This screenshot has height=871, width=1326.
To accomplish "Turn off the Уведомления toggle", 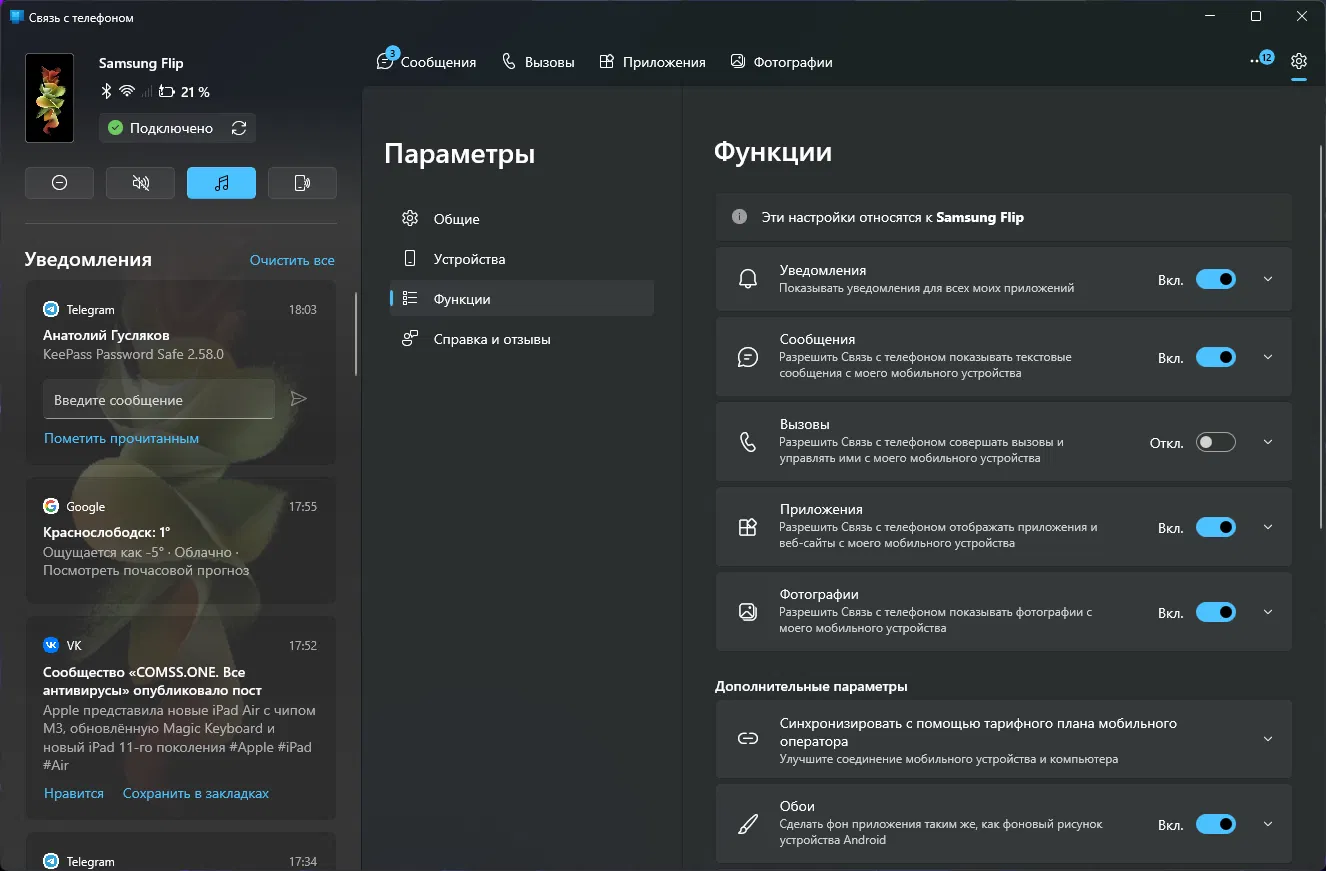I will tap(1216, 279).
